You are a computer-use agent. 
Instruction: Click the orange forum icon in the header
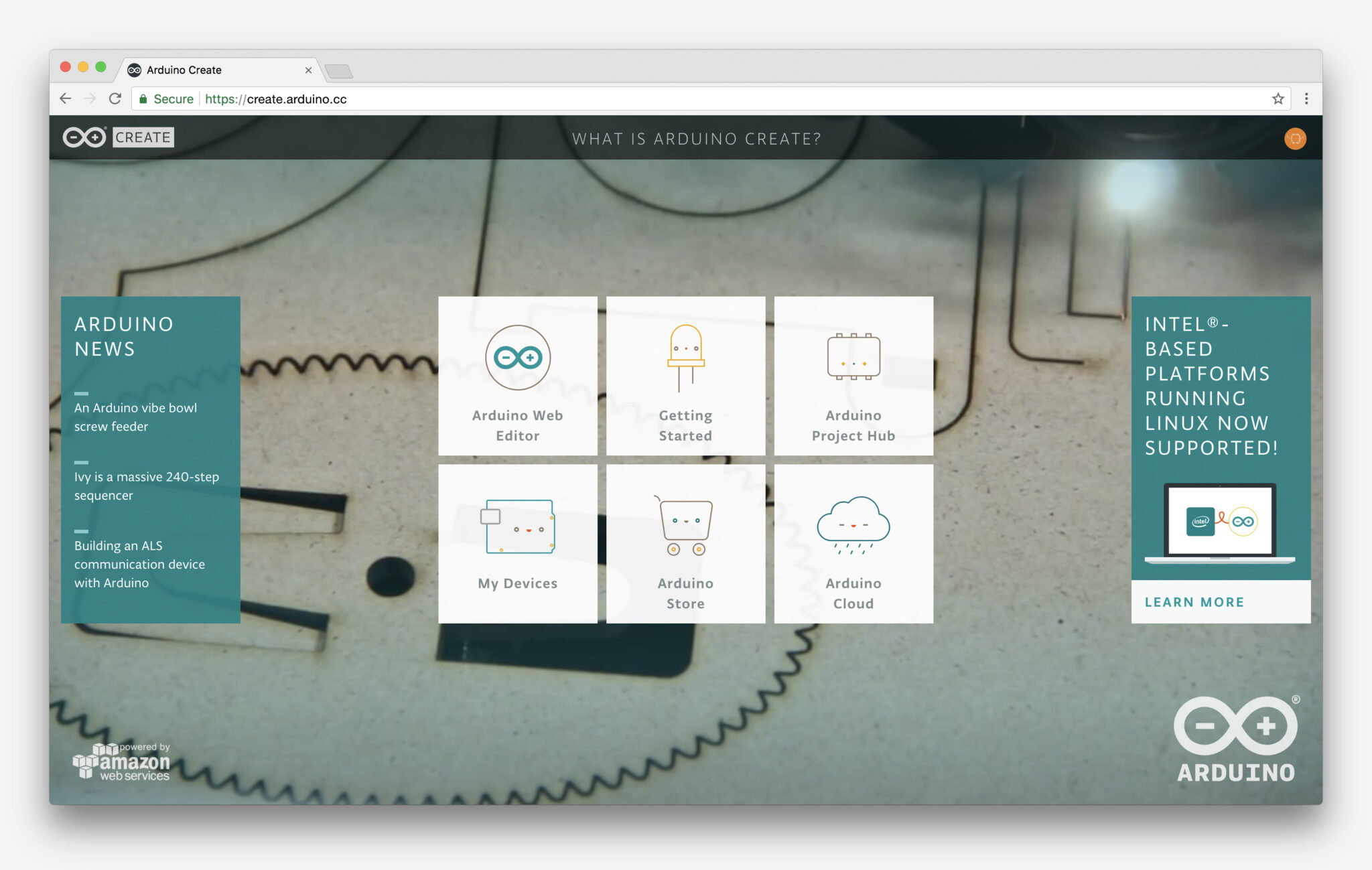pos(1295,139)
